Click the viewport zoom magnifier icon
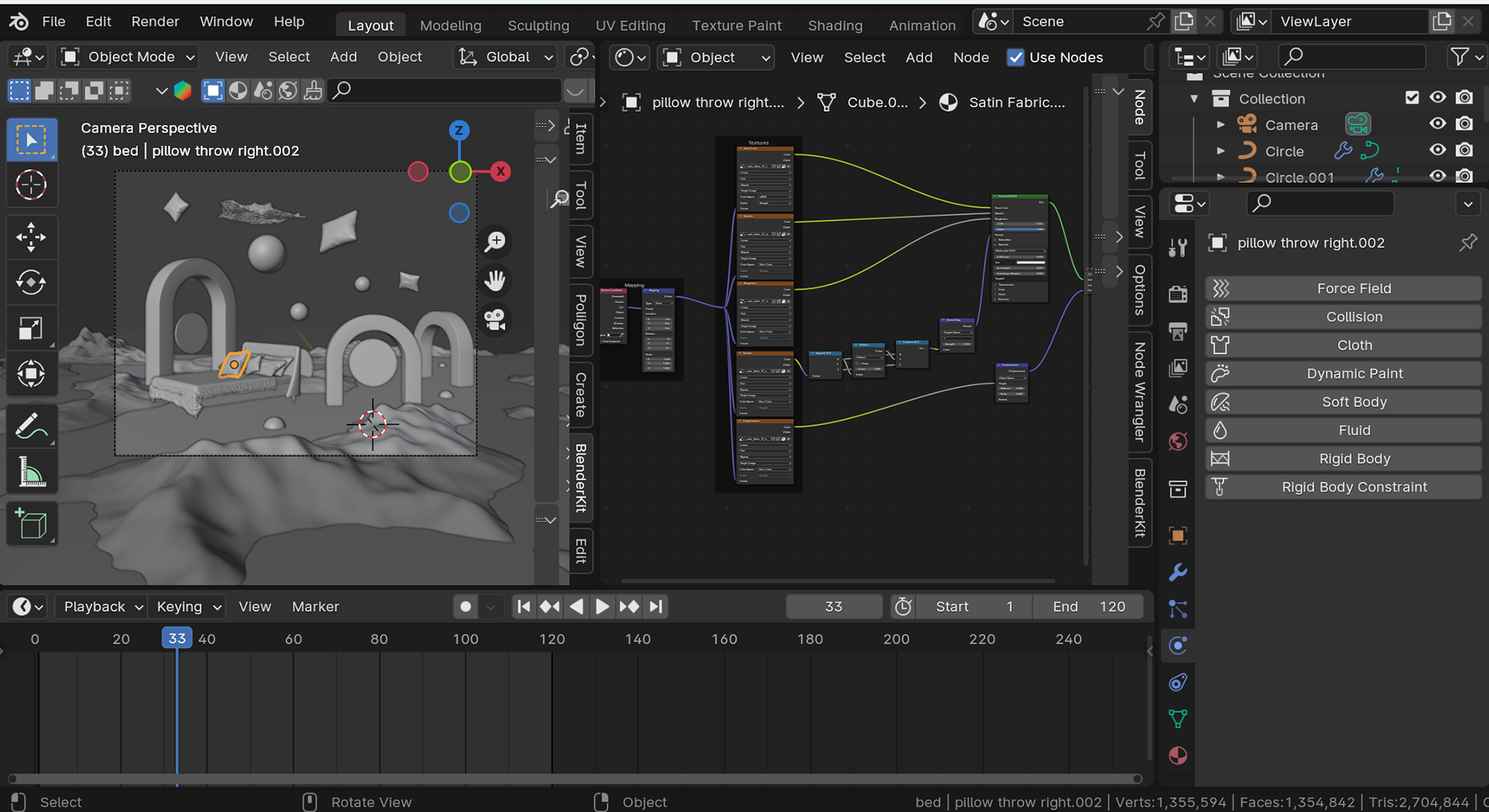The width and height of the screenshot is (1489, 812). point(495,242)
